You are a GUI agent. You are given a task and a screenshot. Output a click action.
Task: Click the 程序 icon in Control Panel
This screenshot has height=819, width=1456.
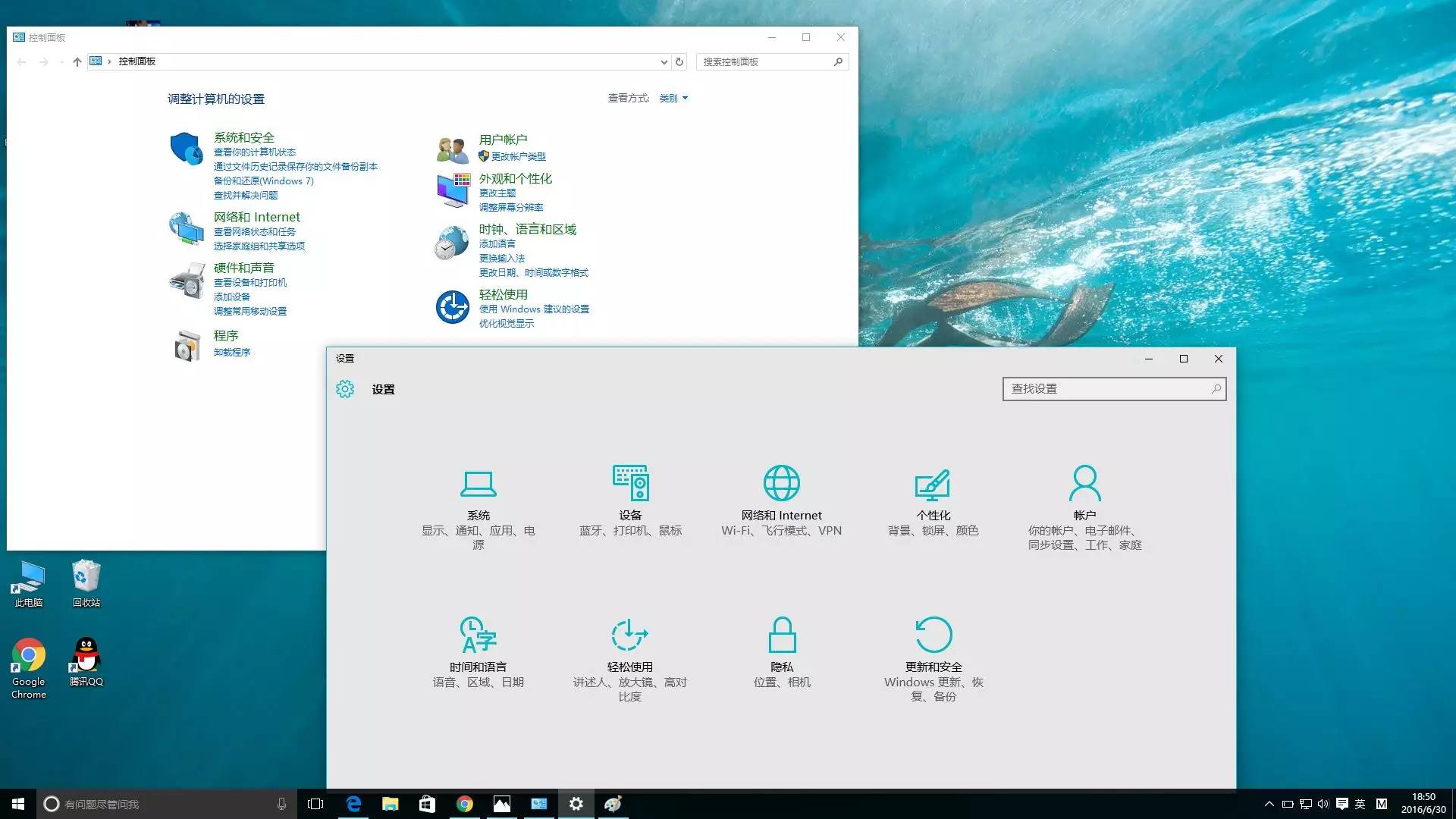187,346
